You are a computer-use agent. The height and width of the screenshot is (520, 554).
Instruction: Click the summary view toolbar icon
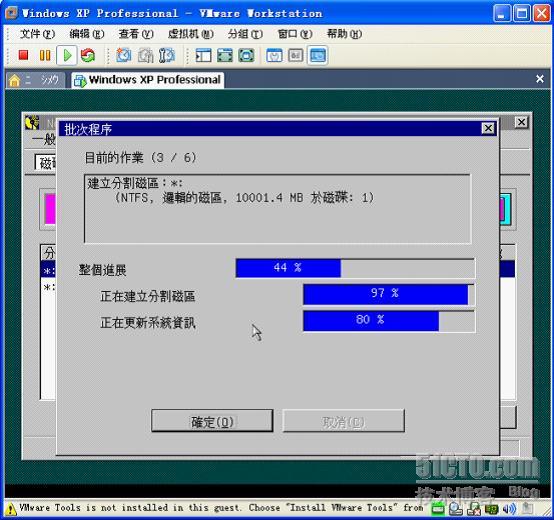coord(275,55)
